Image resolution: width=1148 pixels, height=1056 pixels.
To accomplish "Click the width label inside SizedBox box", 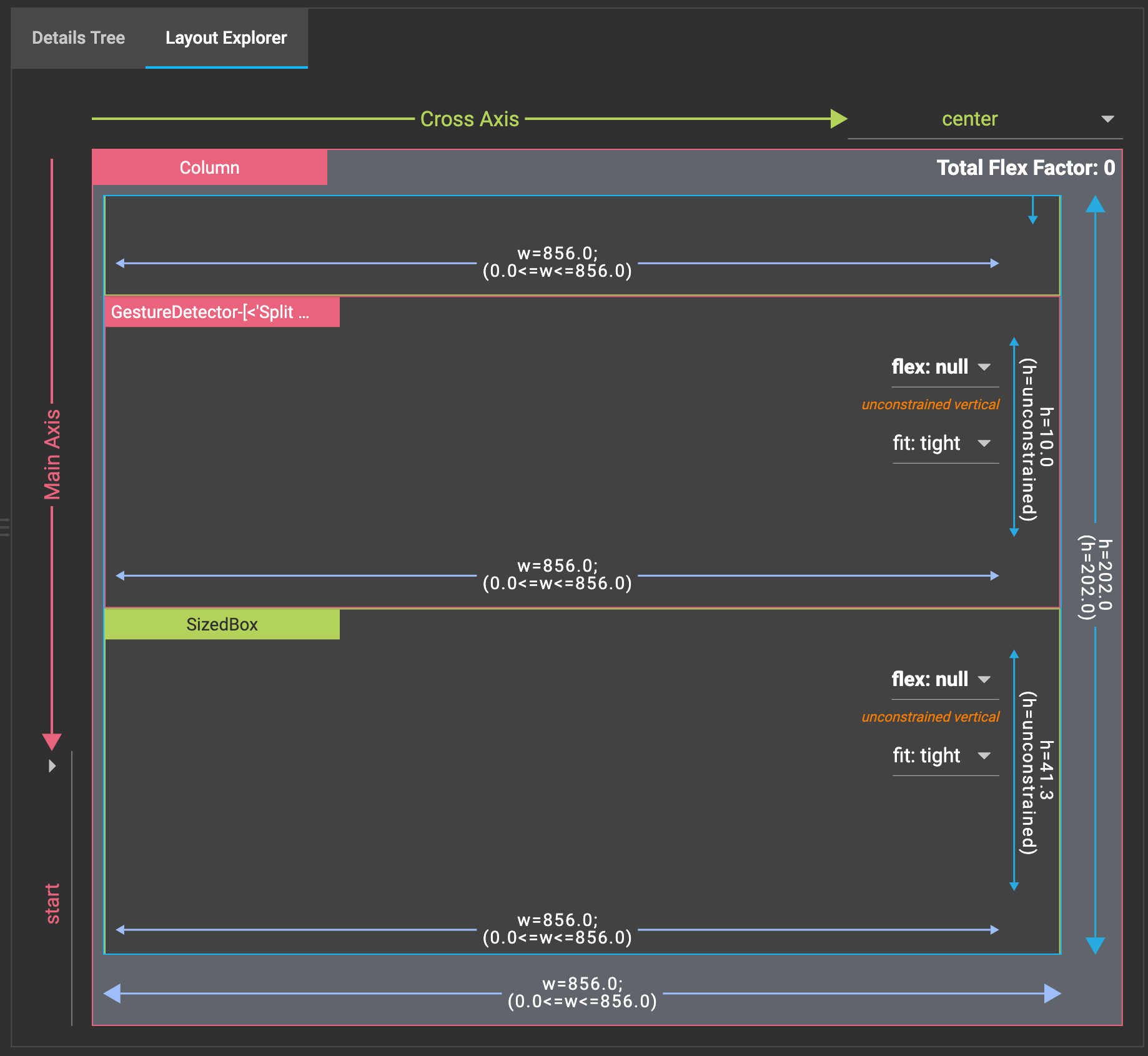I will click(557, 929).
